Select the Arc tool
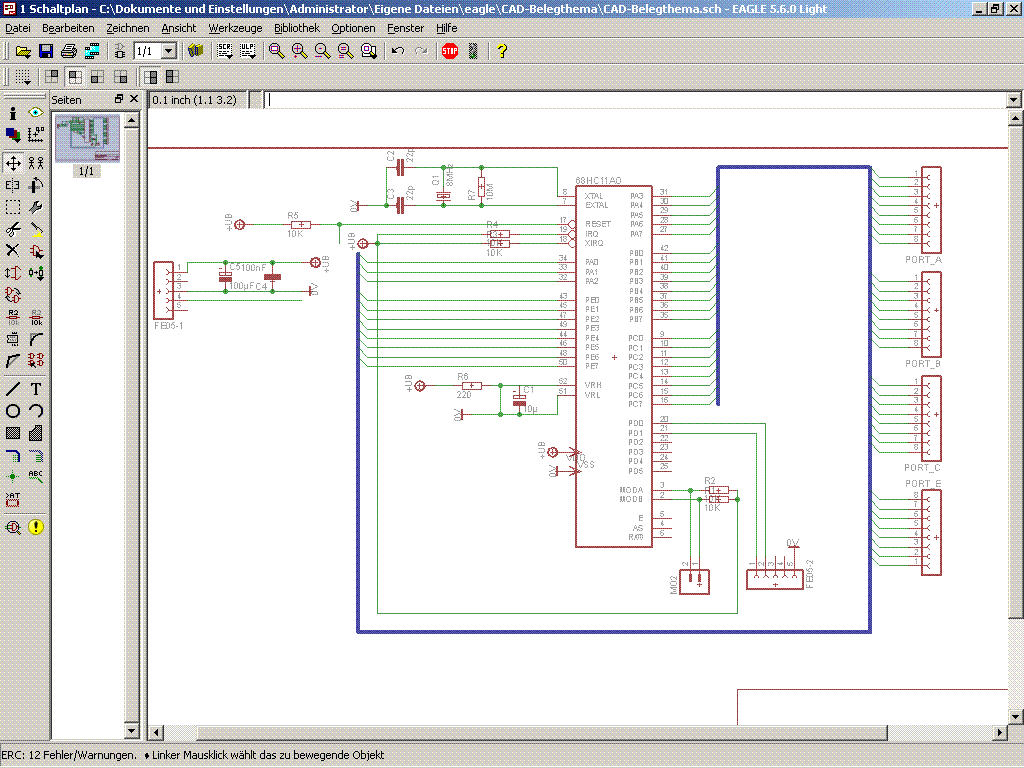This screenshot has height=768, width=1024. (x=36, y=411)
